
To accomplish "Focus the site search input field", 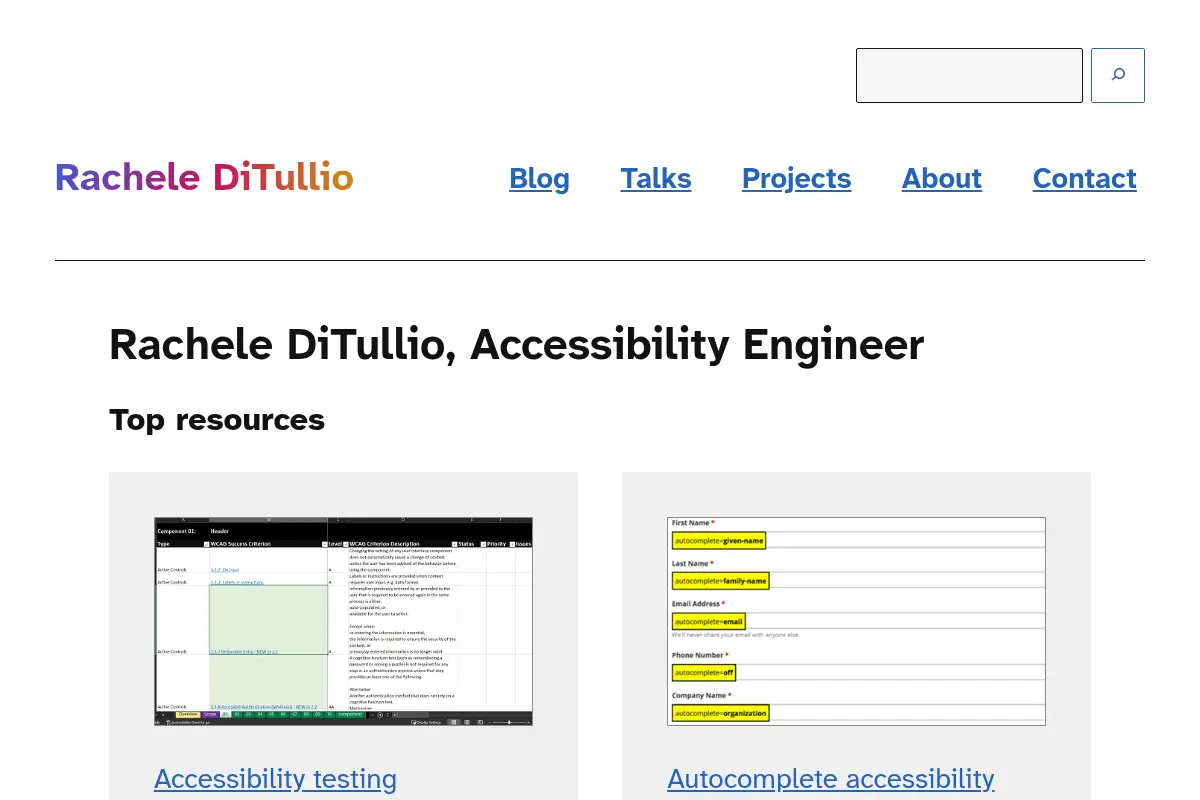I will tap(969, 75).
